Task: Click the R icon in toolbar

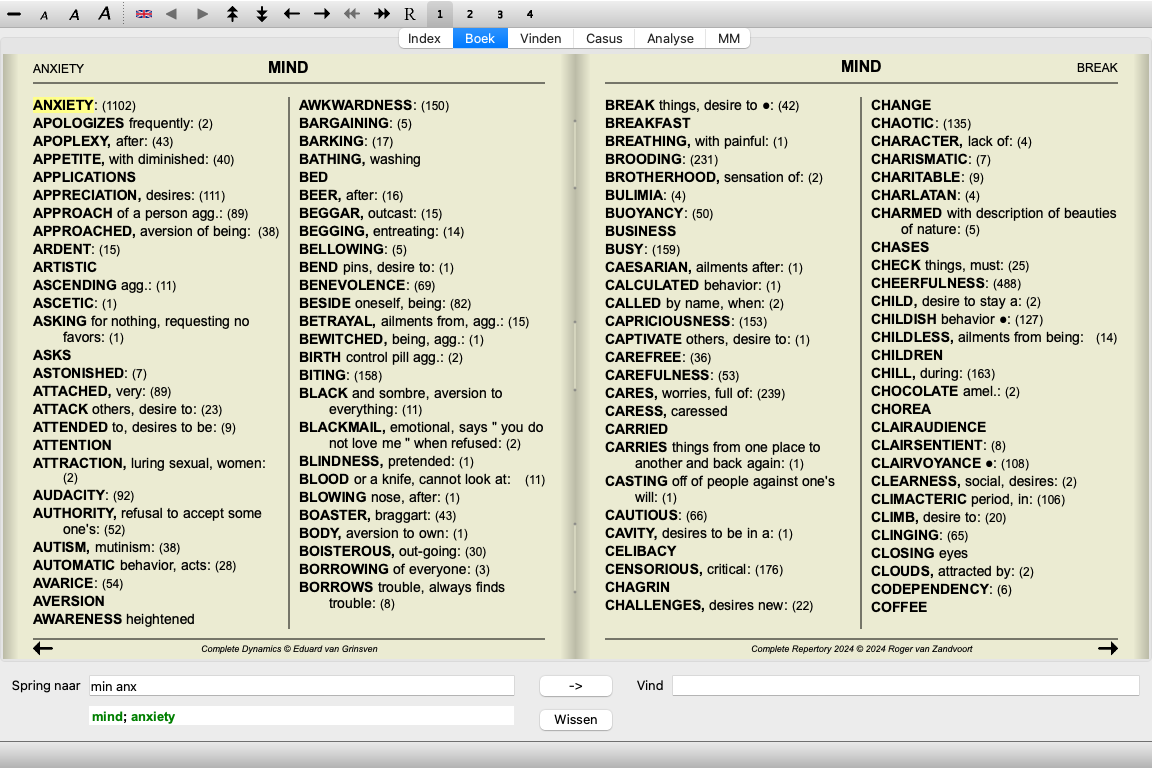Action: click(x=410, y=14)
